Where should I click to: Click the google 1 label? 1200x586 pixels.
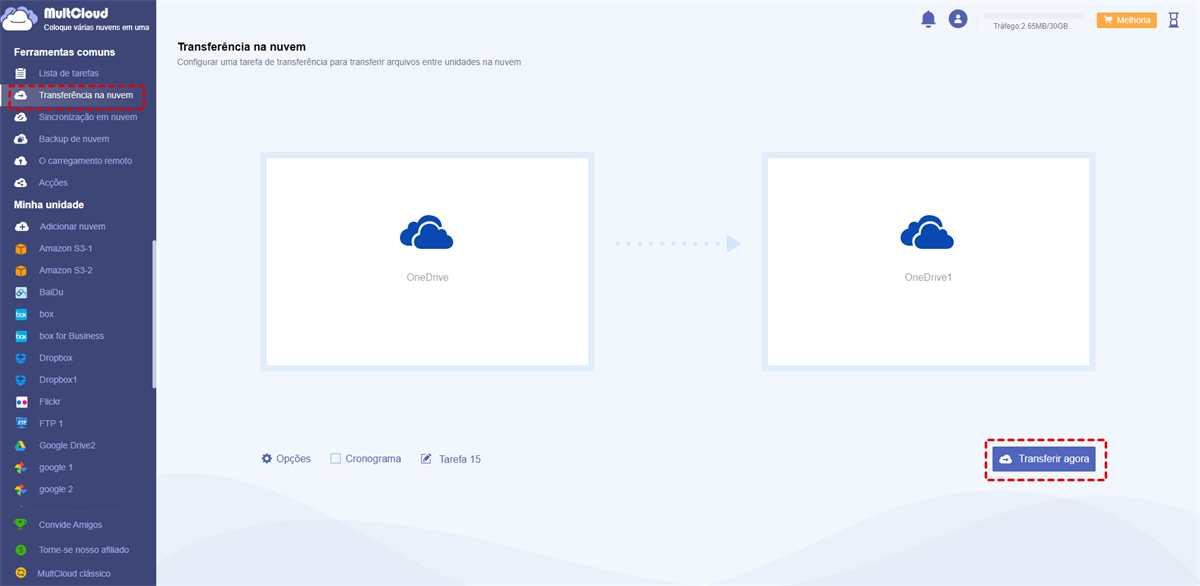click(x=56, y=468)
